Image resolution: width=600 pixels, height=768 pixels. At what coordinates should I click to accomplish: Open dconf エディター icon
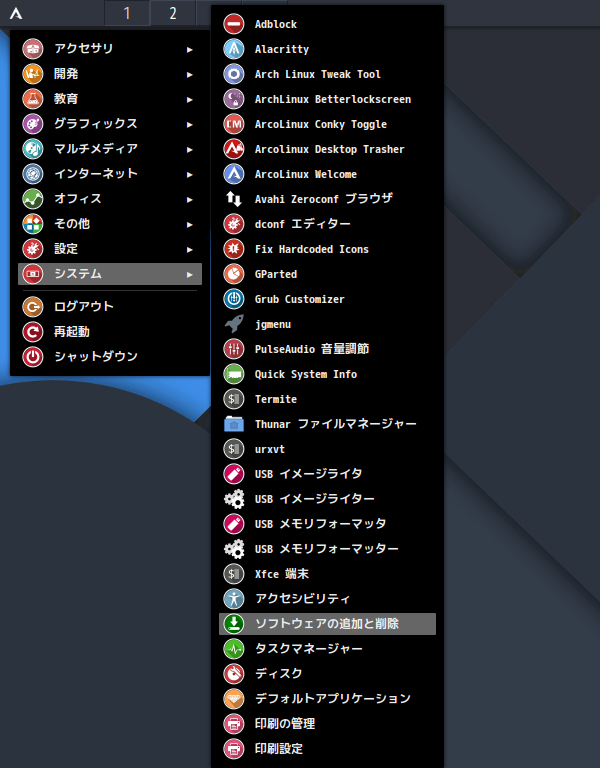[234, 224]
